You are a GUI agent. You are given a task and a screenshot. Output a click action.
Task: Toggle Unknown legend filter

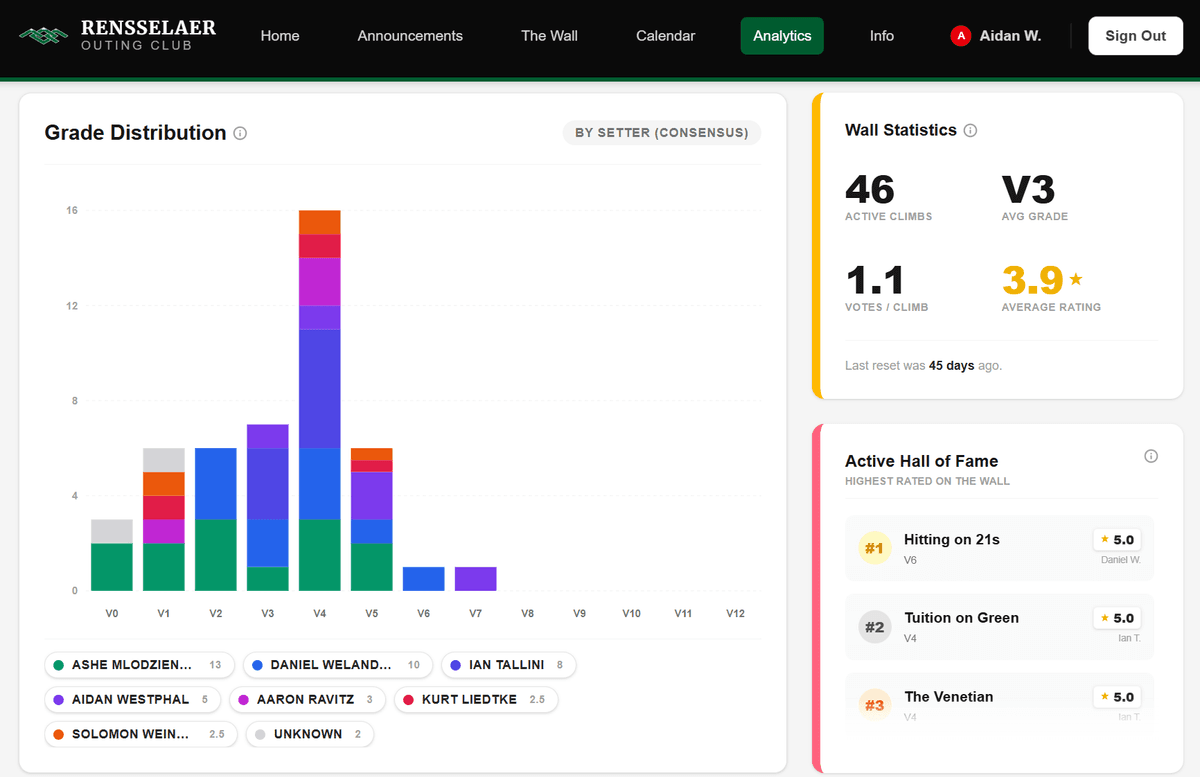tap(310, 735)
